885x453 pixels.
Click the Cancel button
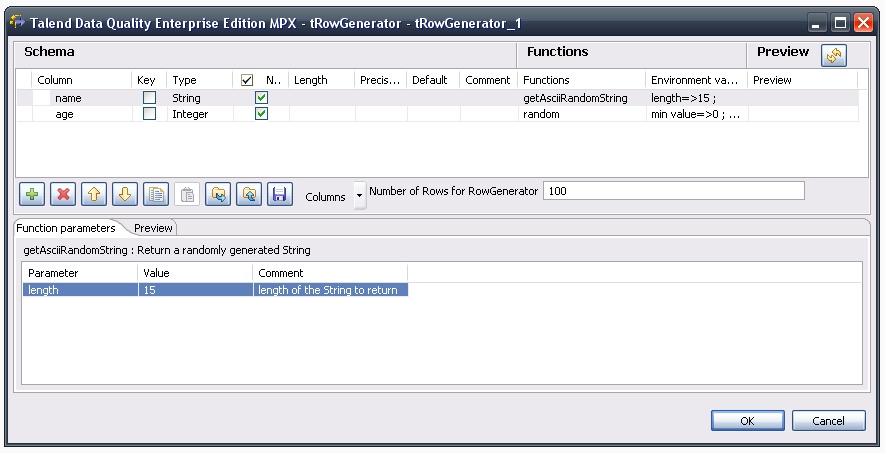tap(828, 421)
